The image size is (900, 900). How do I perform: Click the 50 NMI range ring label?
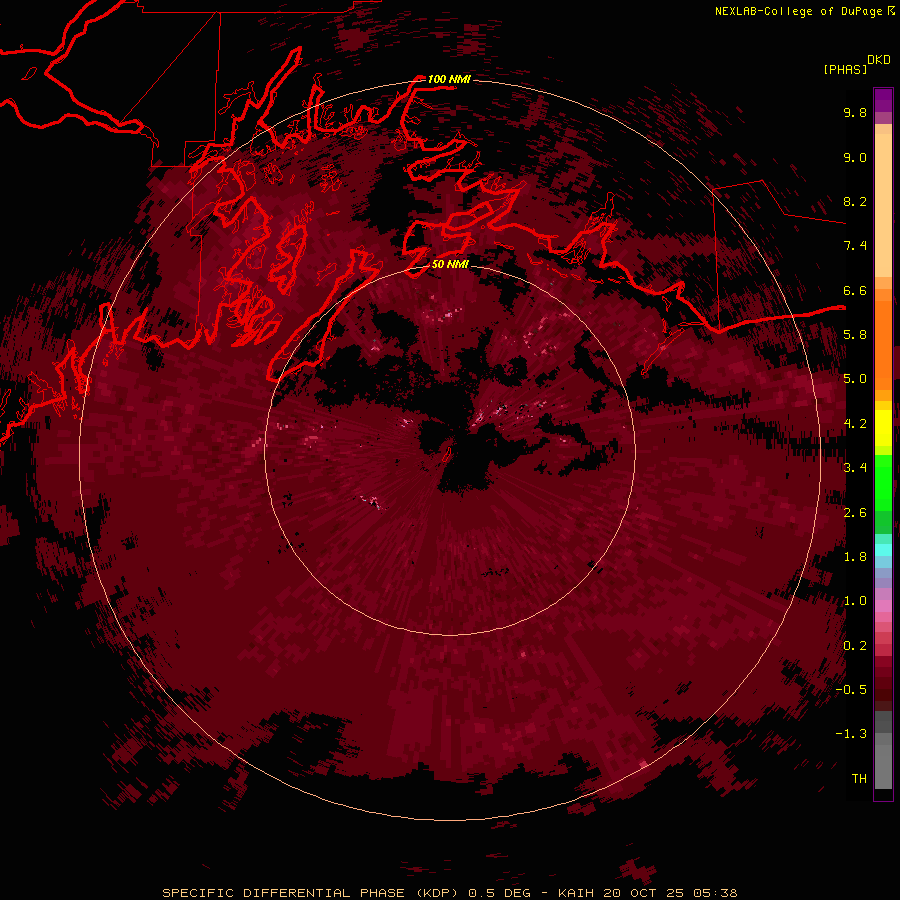tap(450, 264)
